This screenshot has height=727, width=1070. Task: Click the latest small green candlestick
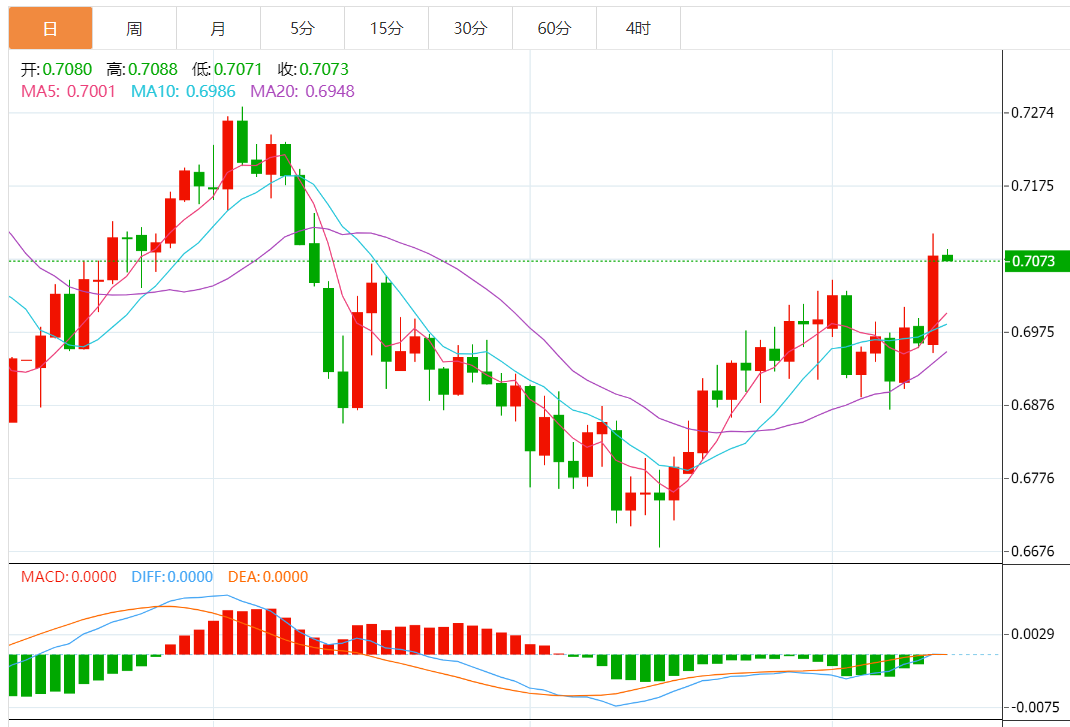[947, 257]
